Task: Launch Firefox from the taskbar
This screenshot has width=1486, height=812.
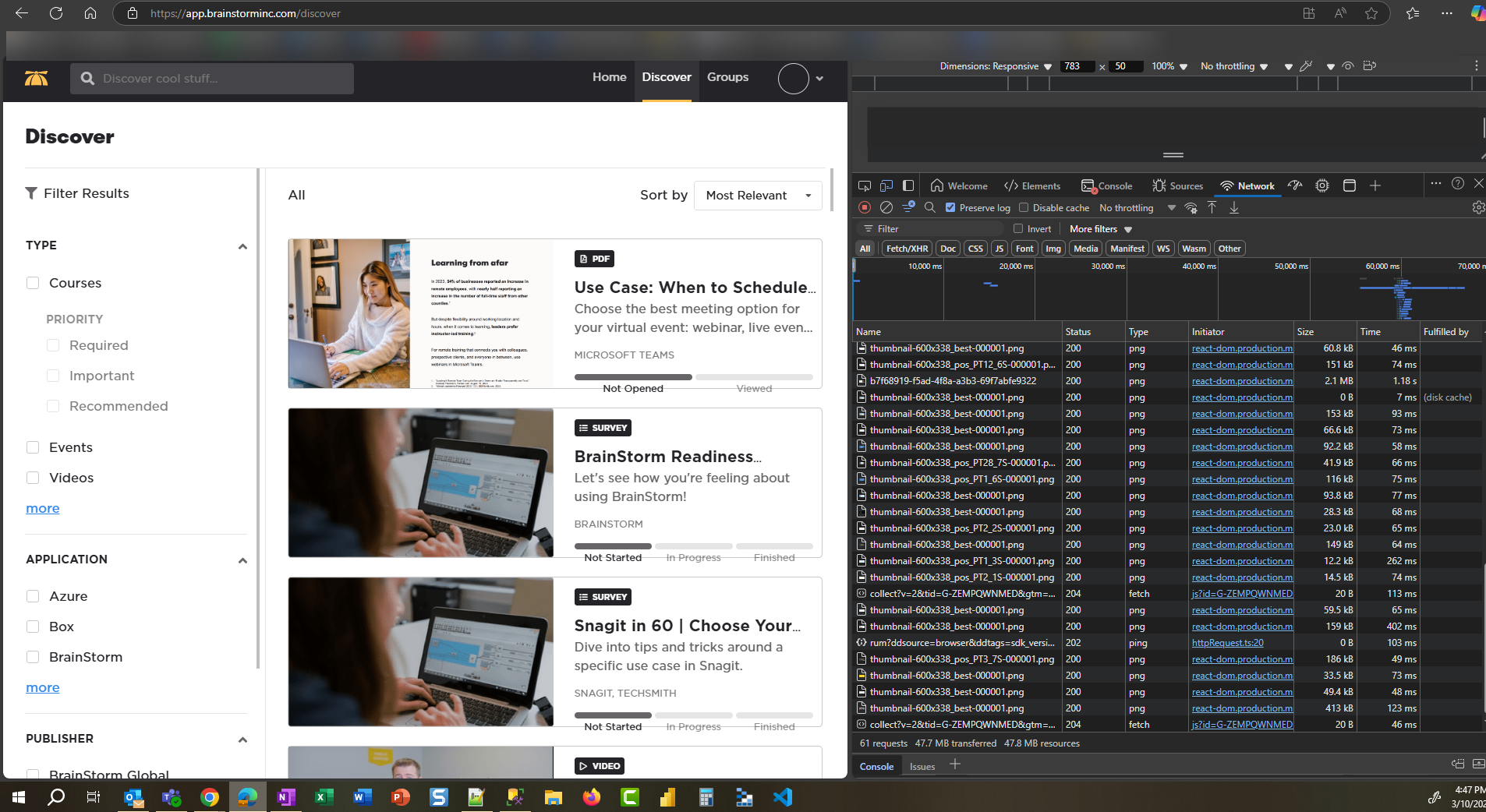Action: click(x=592, y=797)
